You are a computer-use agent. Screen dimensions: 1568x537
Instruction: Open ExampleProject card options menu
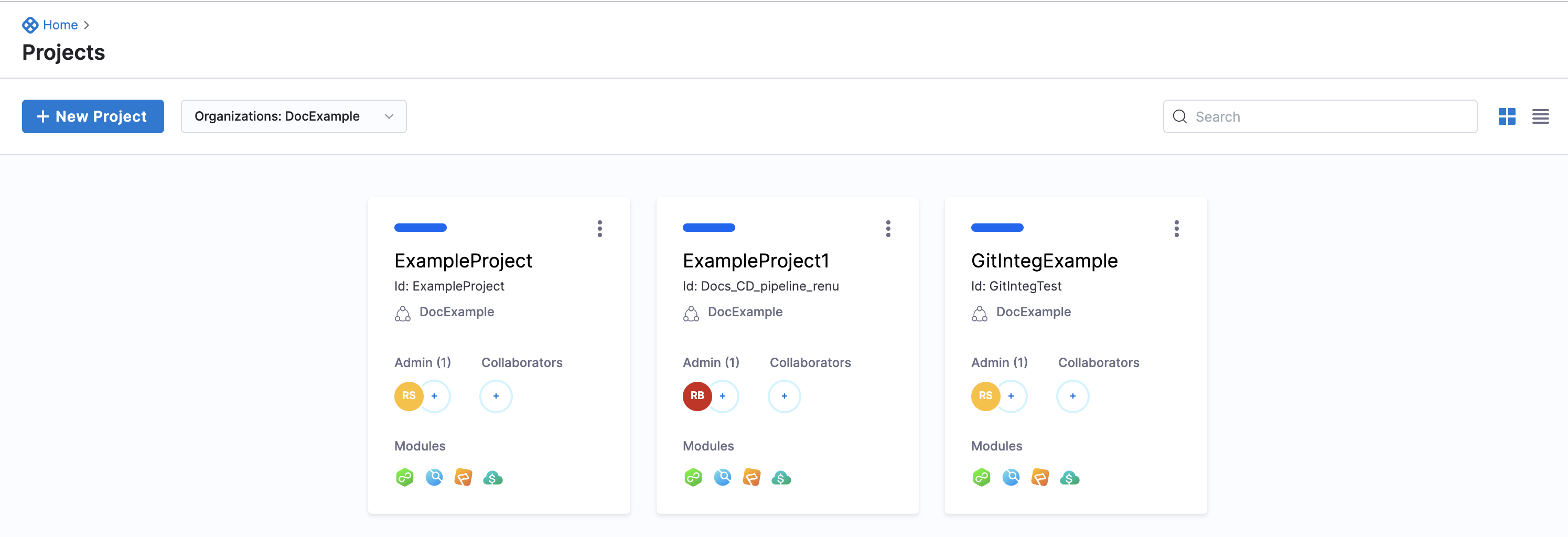pos(599,228)
